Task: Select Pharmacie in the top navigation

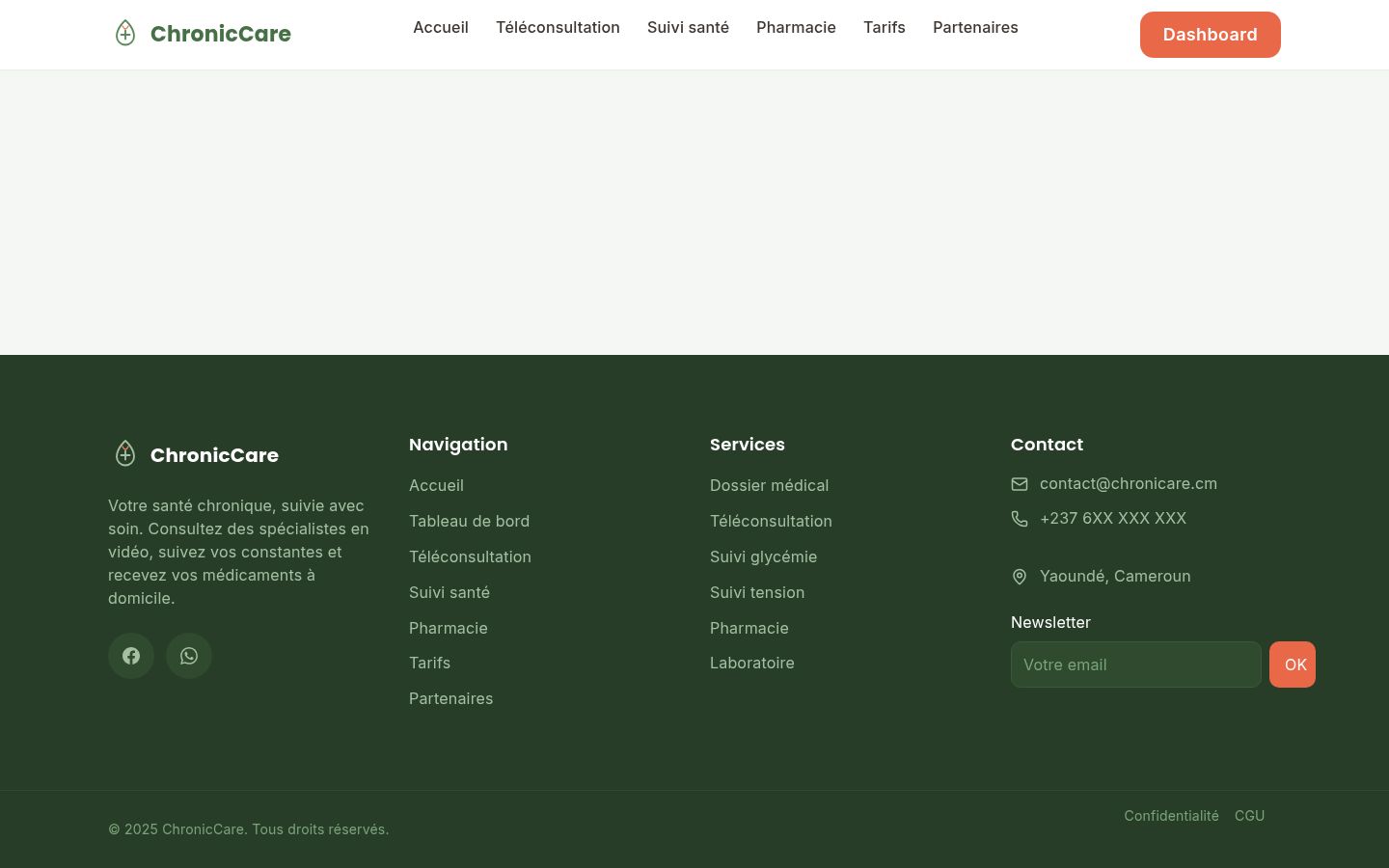Action: (796, 28)
